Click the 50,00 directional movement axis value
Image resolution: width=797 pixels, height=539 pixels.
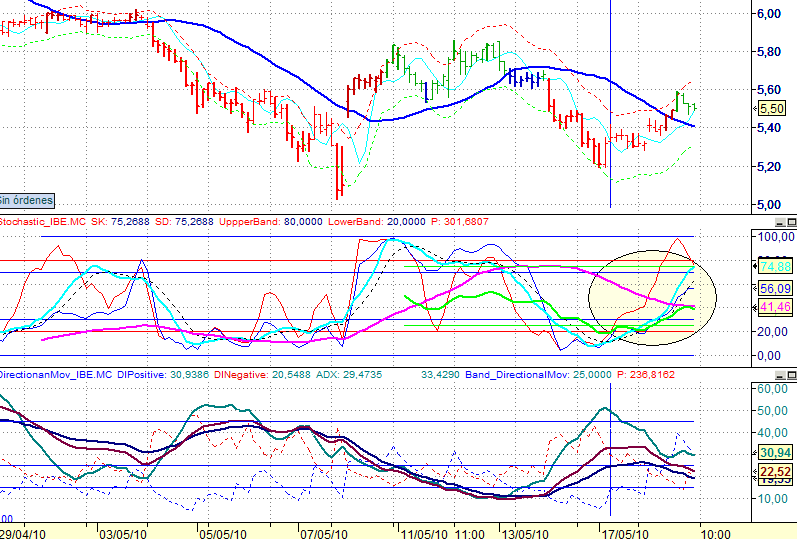[773, 410]
